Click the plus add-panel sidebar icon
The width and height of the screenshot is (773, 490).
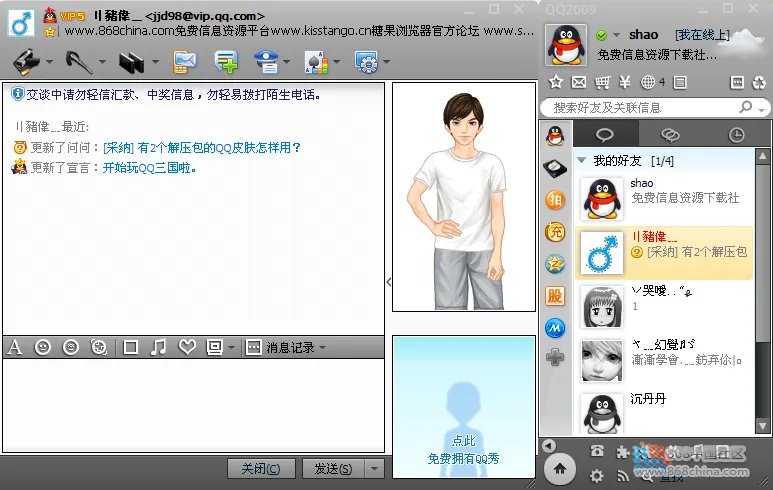555,357
